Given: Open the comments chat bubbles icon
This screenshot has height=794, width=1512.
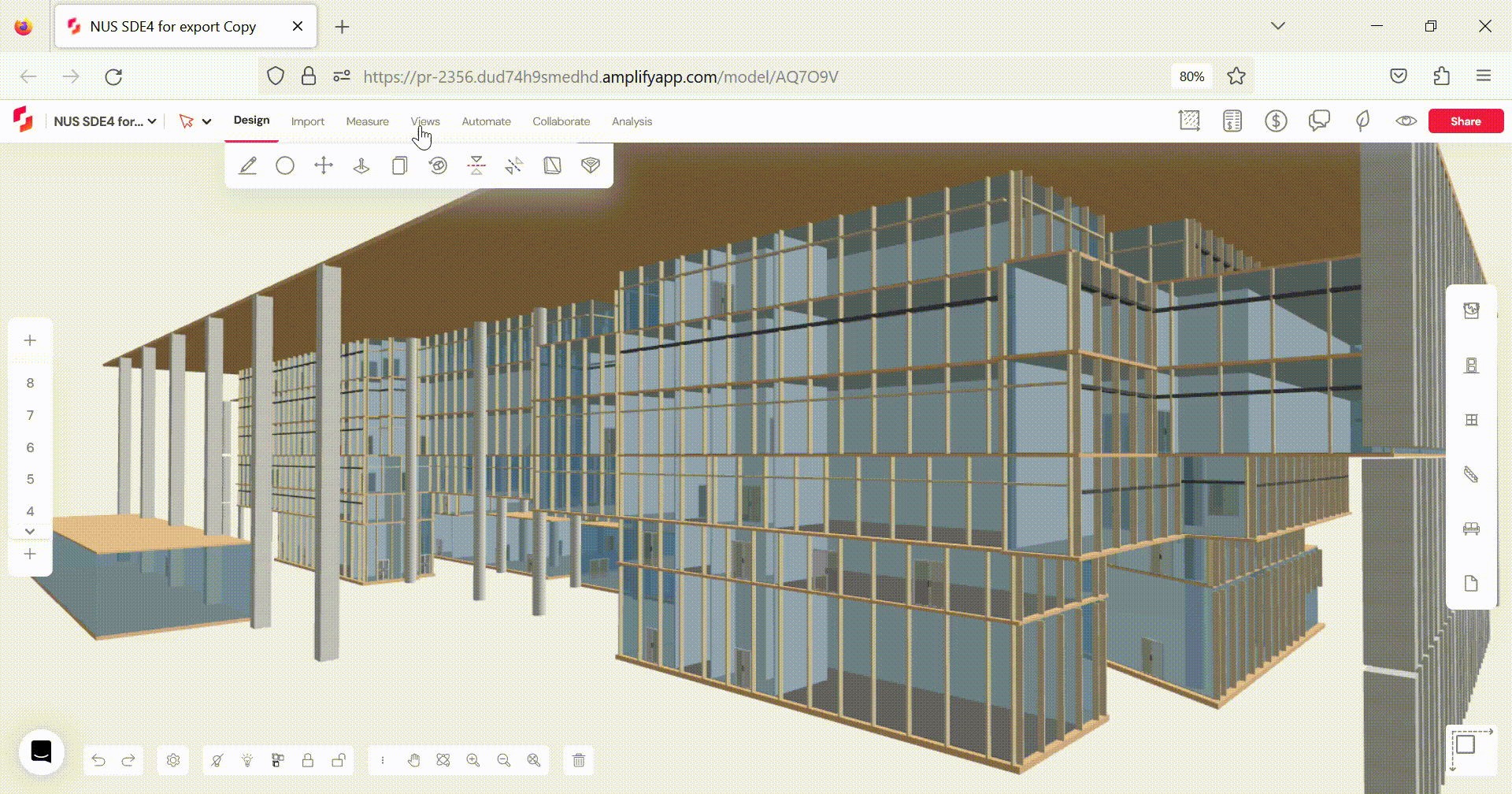Looking at the screenshot, I should (1319, 121).
